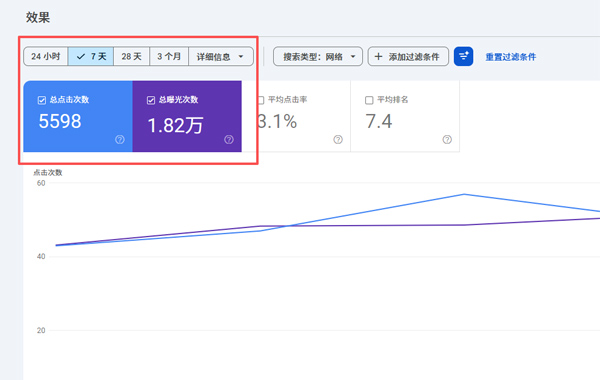Select the 28 天 time range

pyautogui.click(x=131, y=57)
